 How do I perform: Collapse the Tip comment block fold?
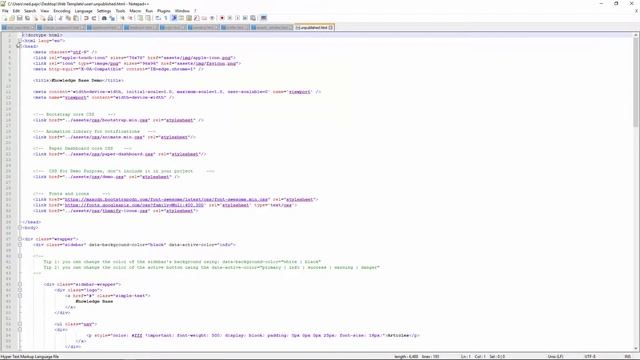point(20,256)
